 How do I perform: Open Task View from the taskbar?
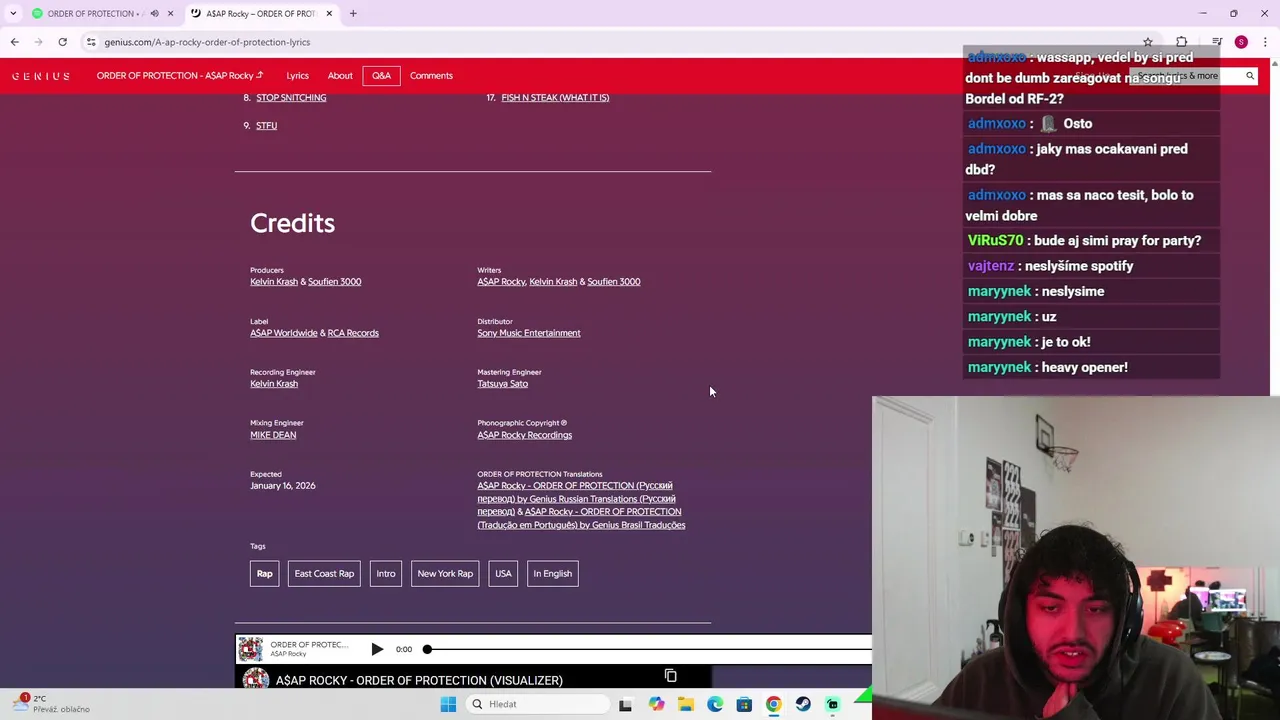tap(625, 704)
